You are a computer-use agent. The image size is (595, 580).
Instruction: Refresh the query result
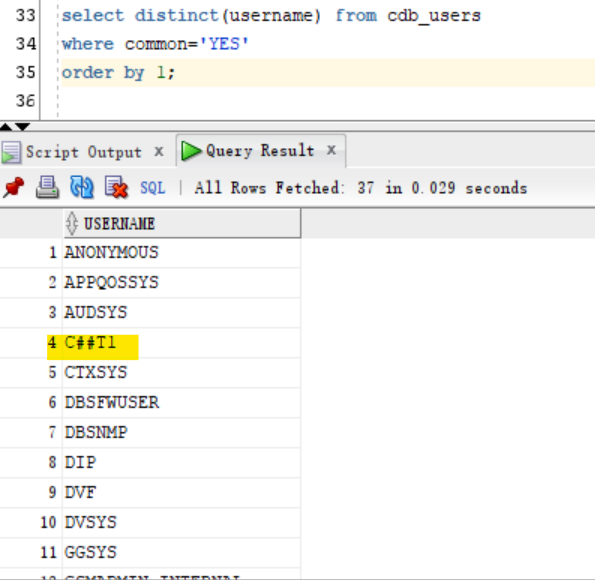82,188
